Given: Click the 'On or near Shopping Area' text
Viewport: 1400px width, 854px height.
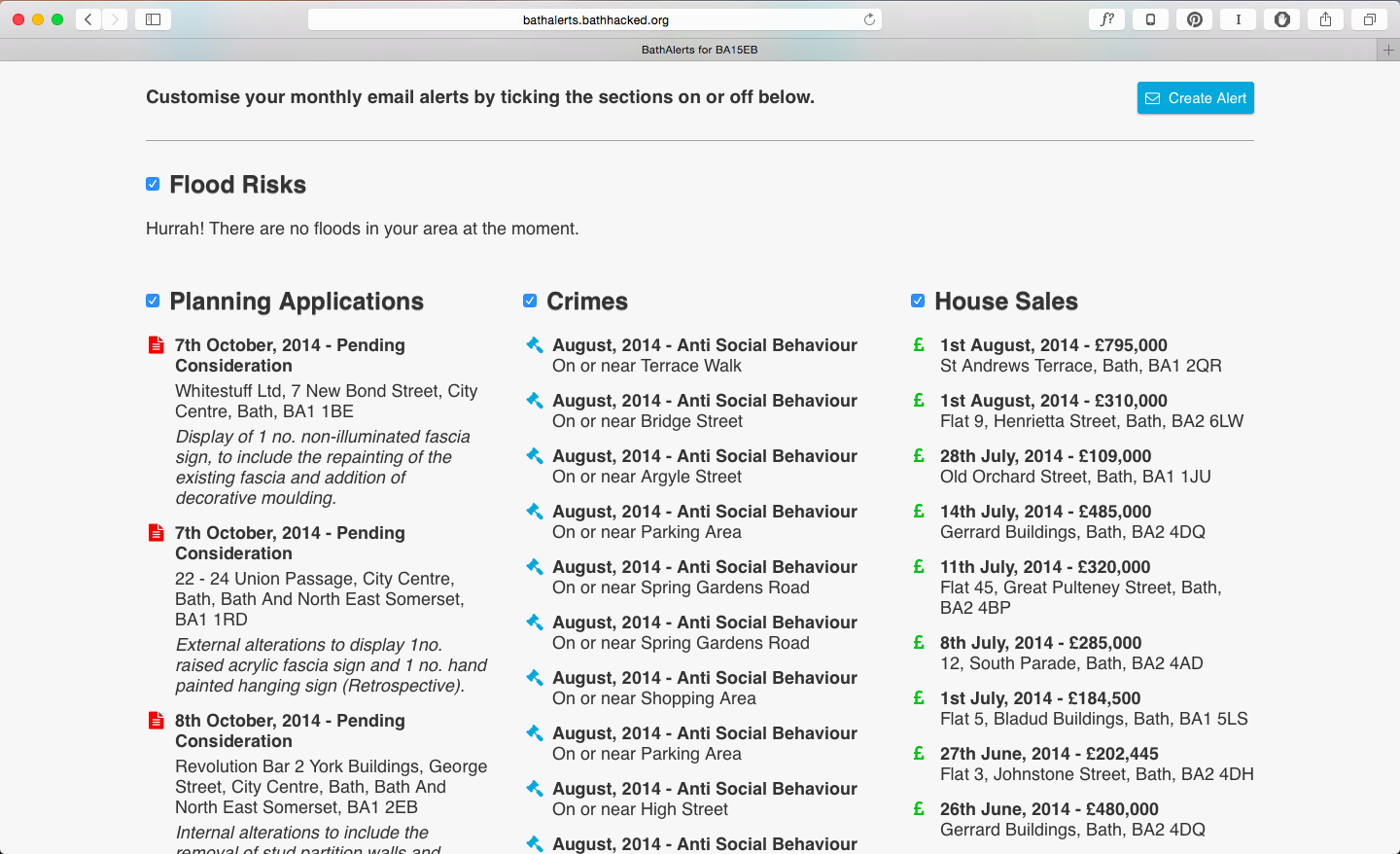Looking at the screenshot, I should (x=654, y=698).
